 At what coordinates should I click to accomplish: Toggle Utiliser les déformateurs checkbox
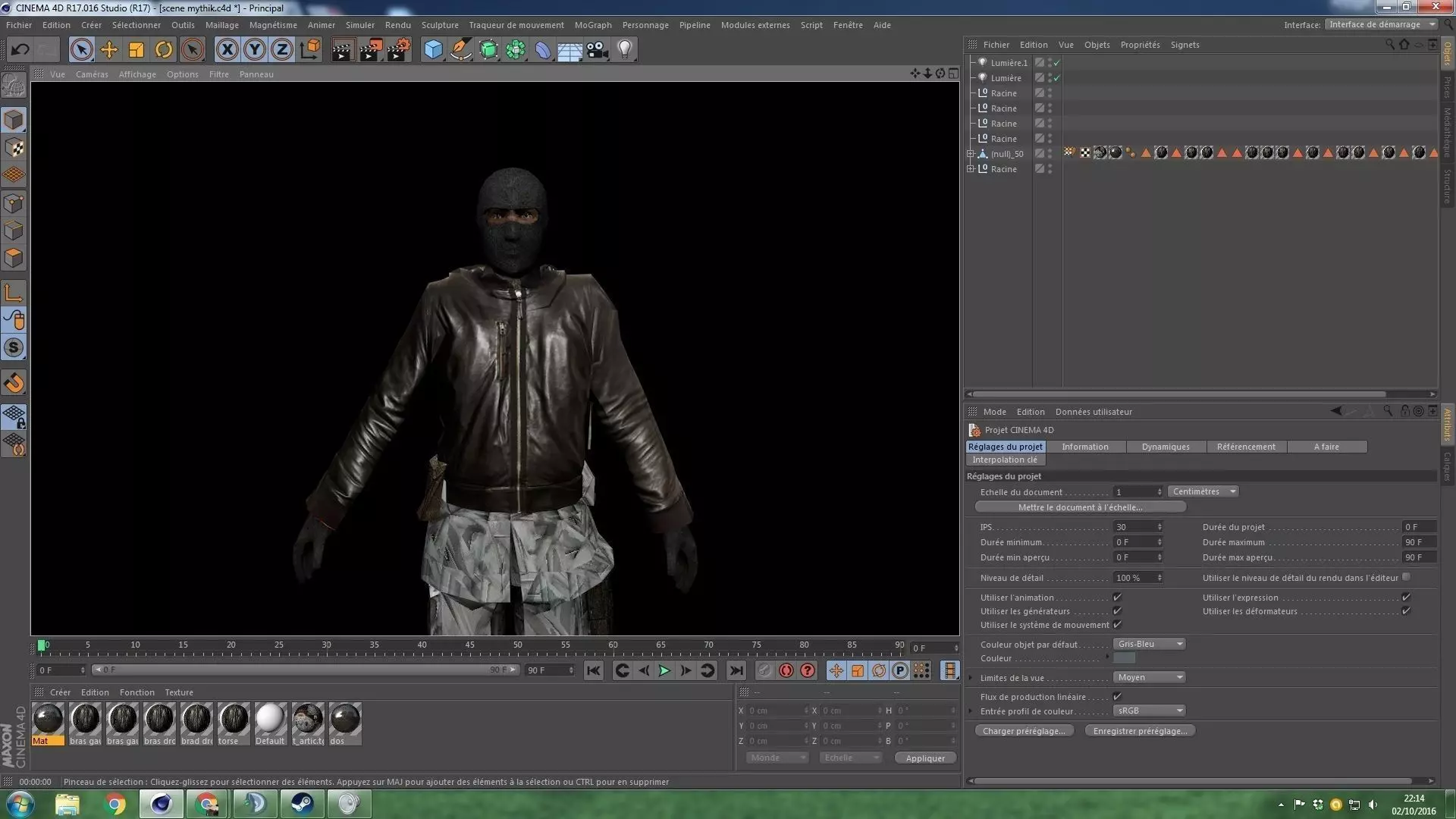coord(1406,611)
